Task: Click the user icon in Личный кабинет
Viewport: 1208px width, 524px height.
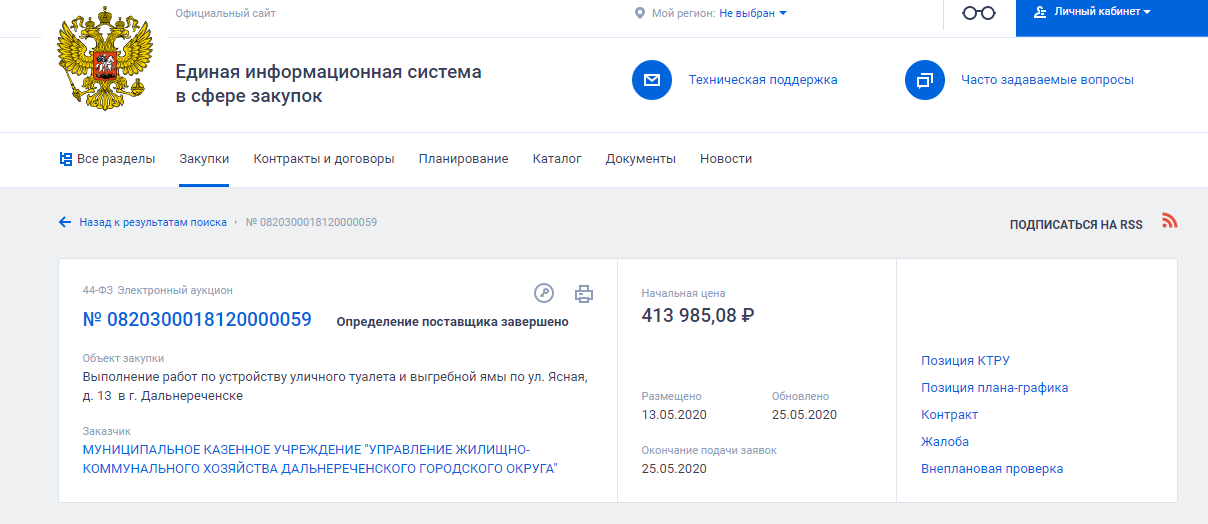Action: coord(1041,12)
